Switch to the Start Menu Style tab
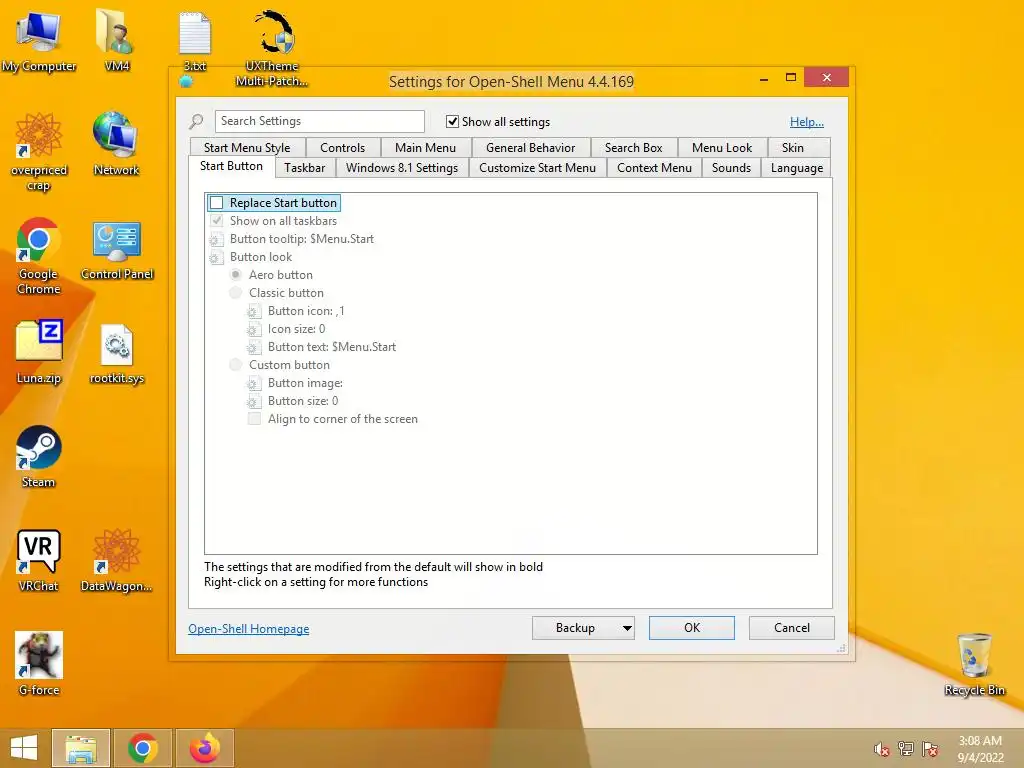 (x=247, y=148)
